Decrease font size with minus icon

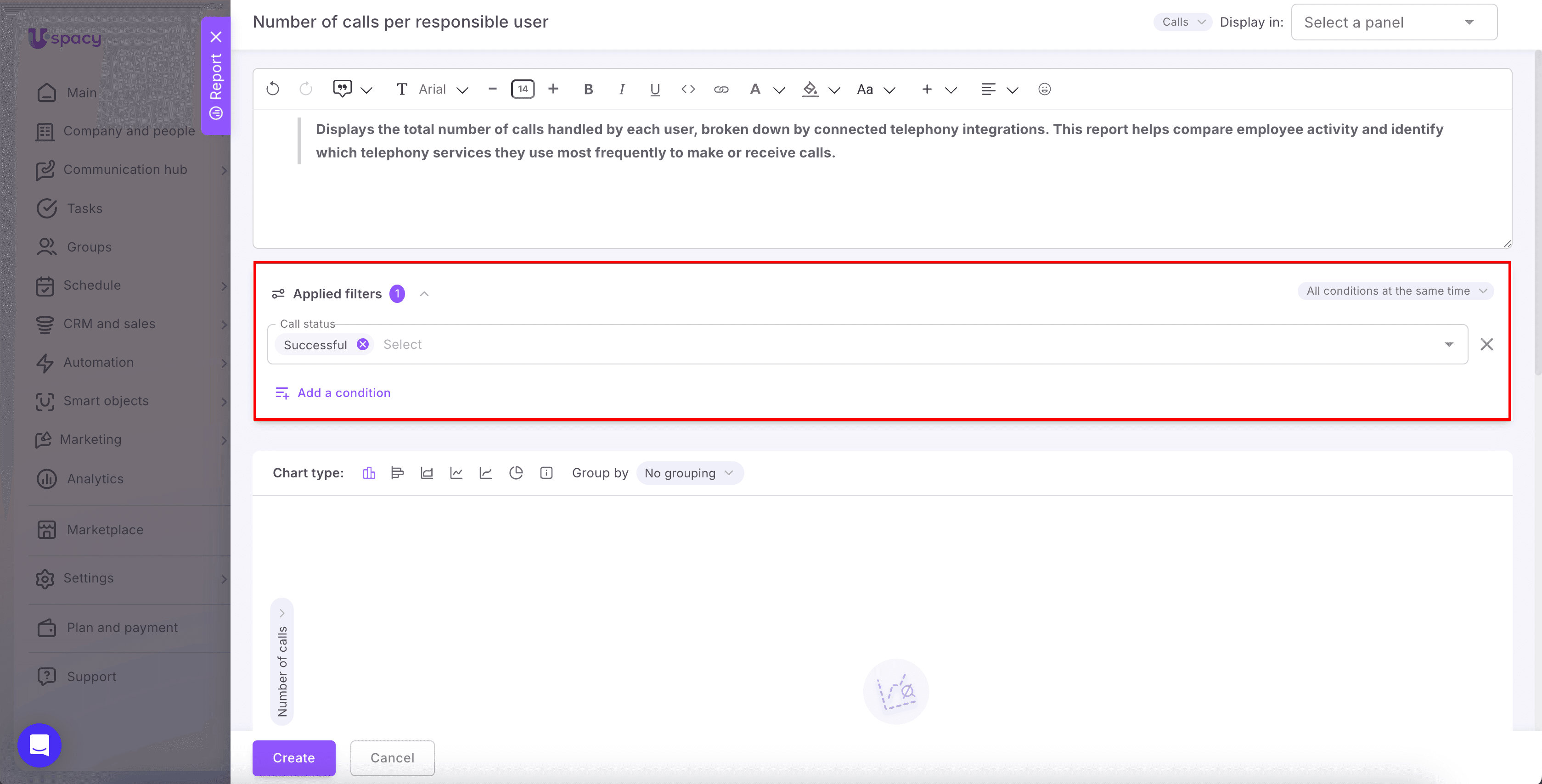coord(493,89)
